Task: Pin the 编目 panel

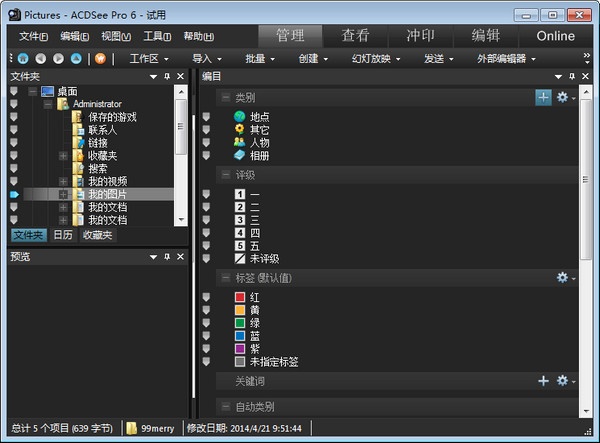Action: pyautogui.click(x=572, y=77)
